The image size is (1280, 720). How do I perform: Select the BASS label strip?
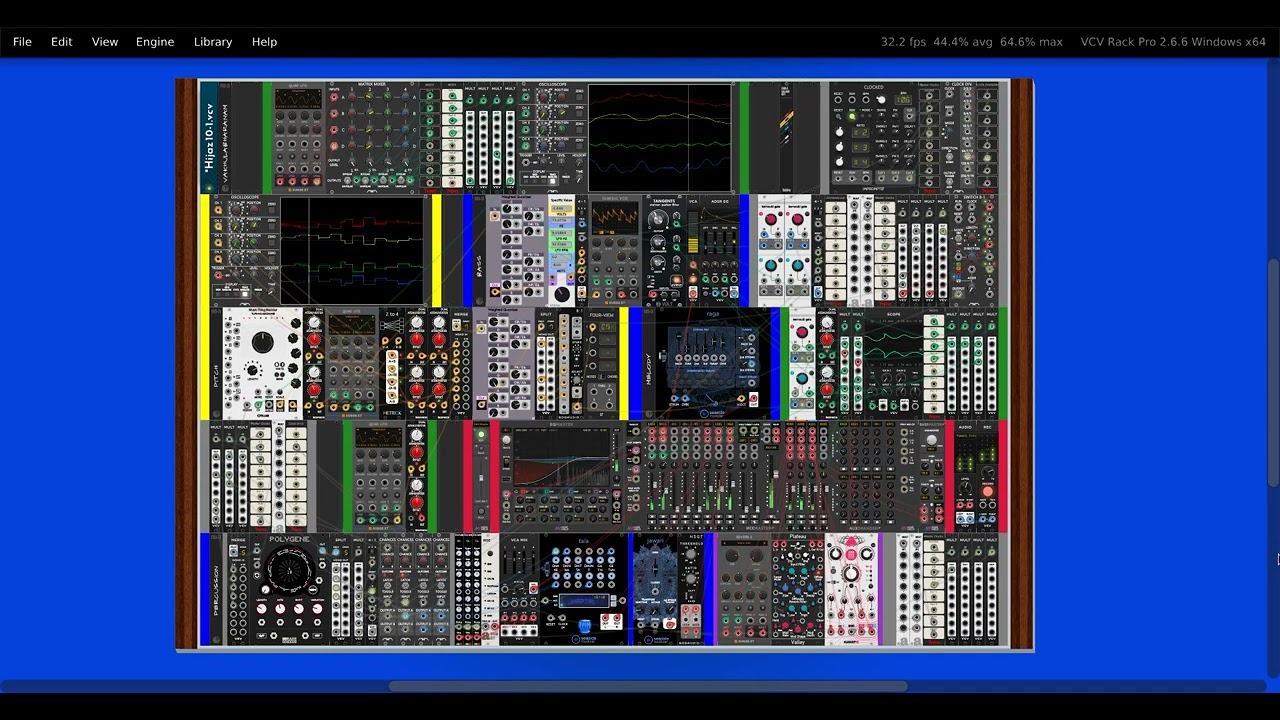coord(479,264)
